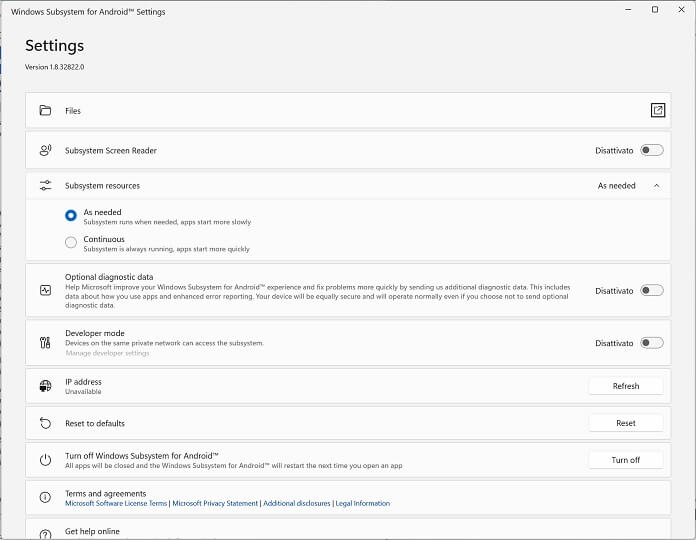Viewport: 696px width, 540px height.
Task: Toggle the Subsystem Screen Reader switch
Action: [x=652, y=150]
